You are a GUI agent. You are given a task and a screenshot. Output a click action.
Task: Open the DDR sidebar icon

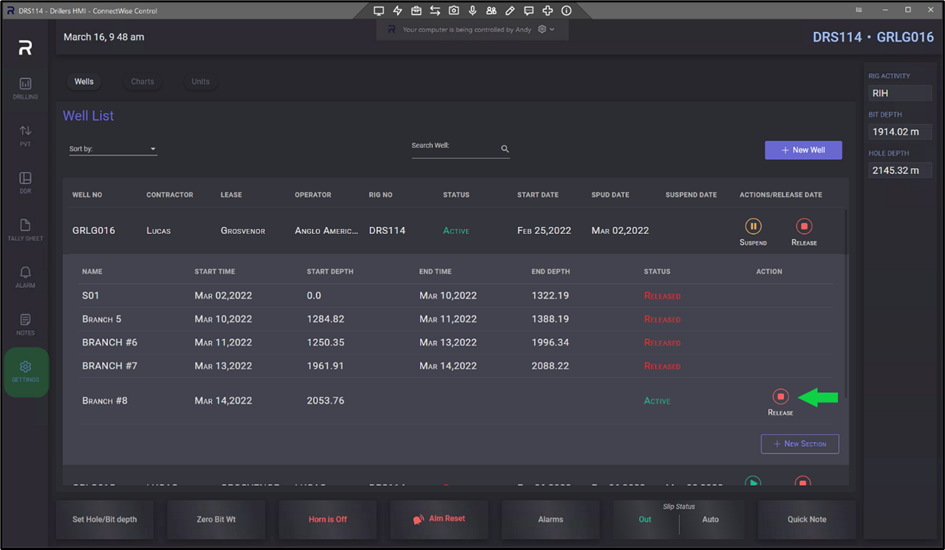25,182
